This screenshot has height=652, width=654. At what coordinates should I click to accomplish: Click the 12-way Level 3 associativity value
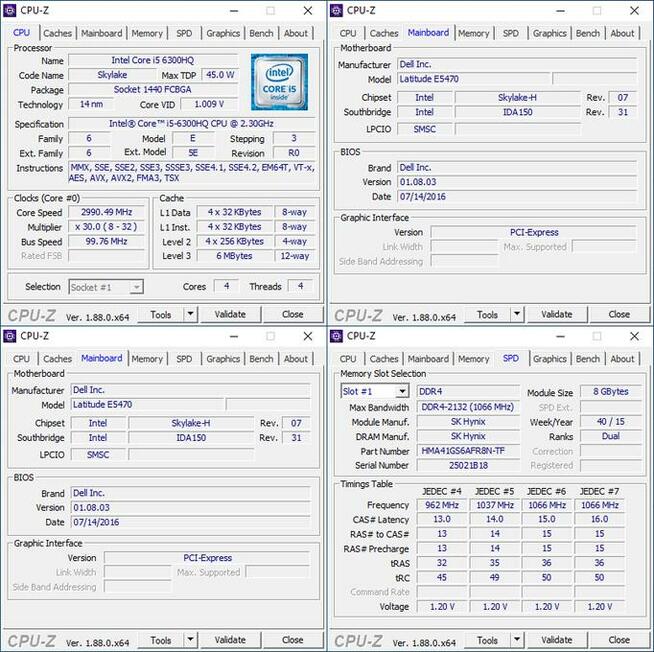click(295, 256)
